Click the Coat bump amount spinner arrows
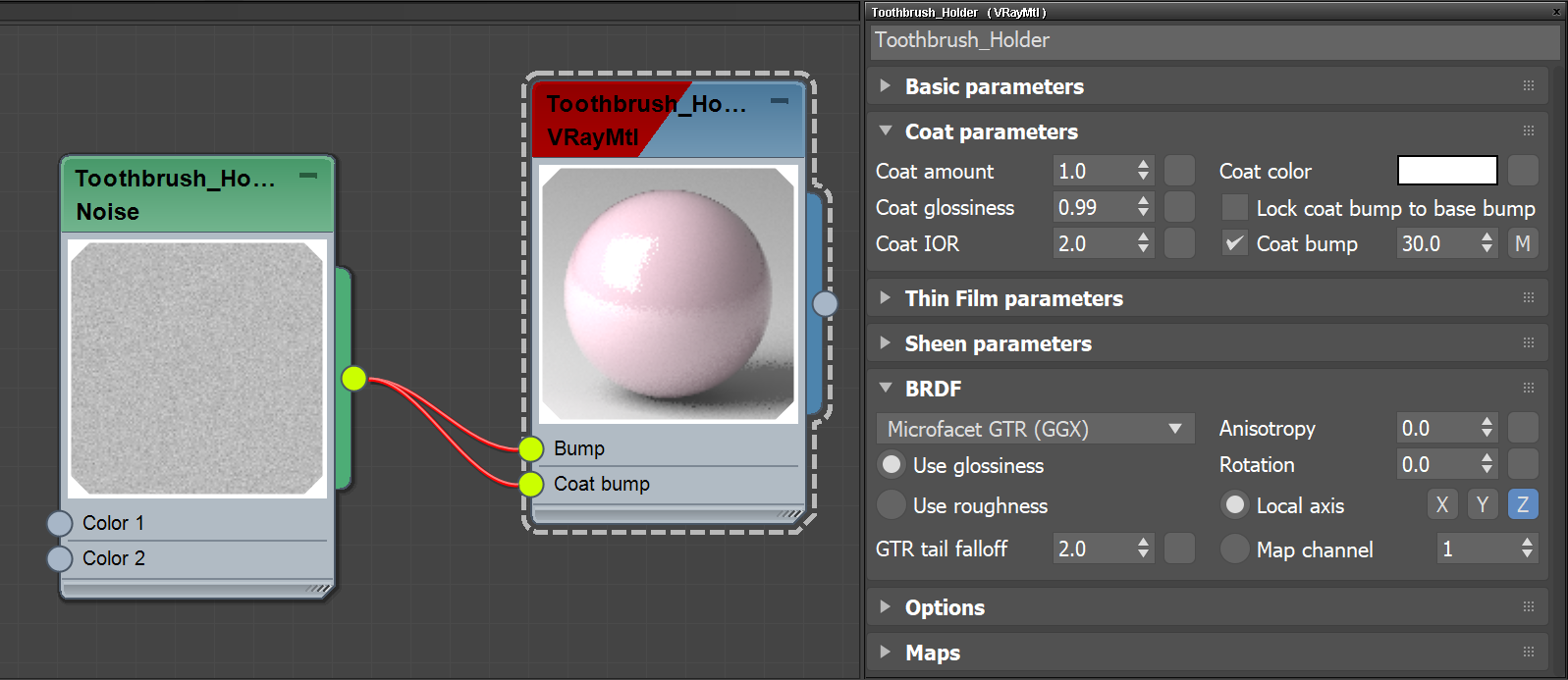 (1487, 243)
